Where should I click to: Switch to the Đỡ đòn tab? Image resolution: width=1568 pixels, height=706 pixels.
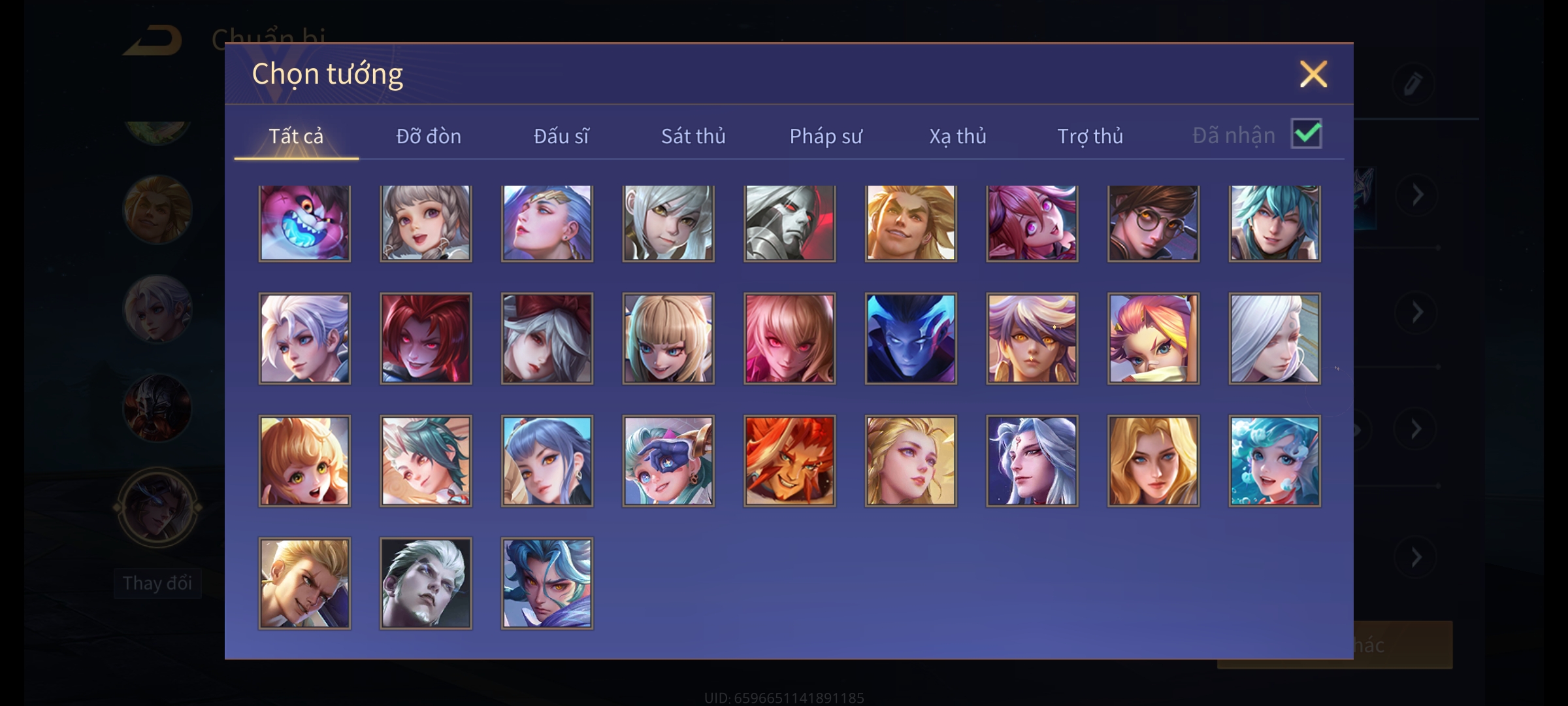click(x=429, y=136)
